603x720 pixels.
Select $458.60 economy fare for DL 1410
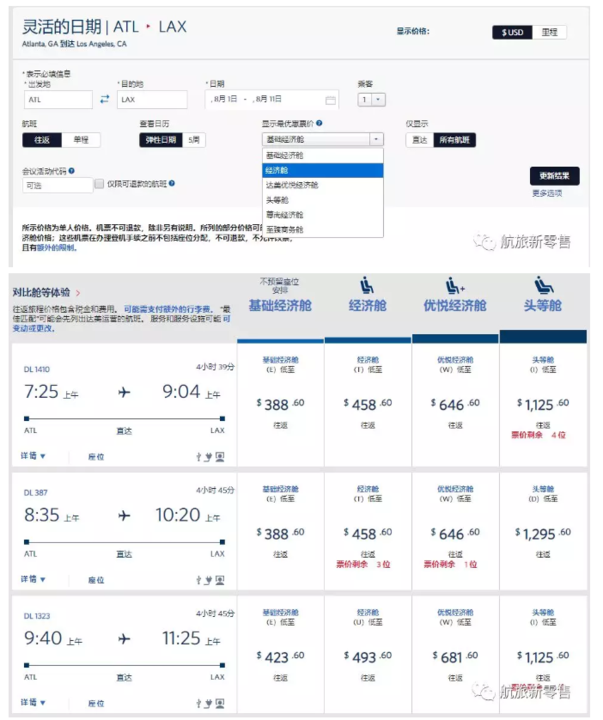click(x=367, y=405)
